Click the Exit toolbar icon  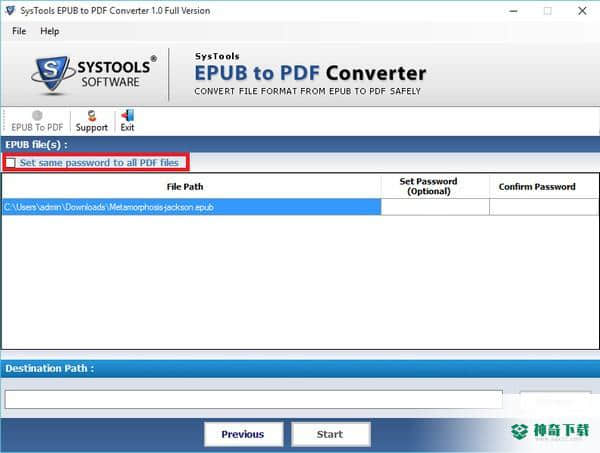point(127,121)
